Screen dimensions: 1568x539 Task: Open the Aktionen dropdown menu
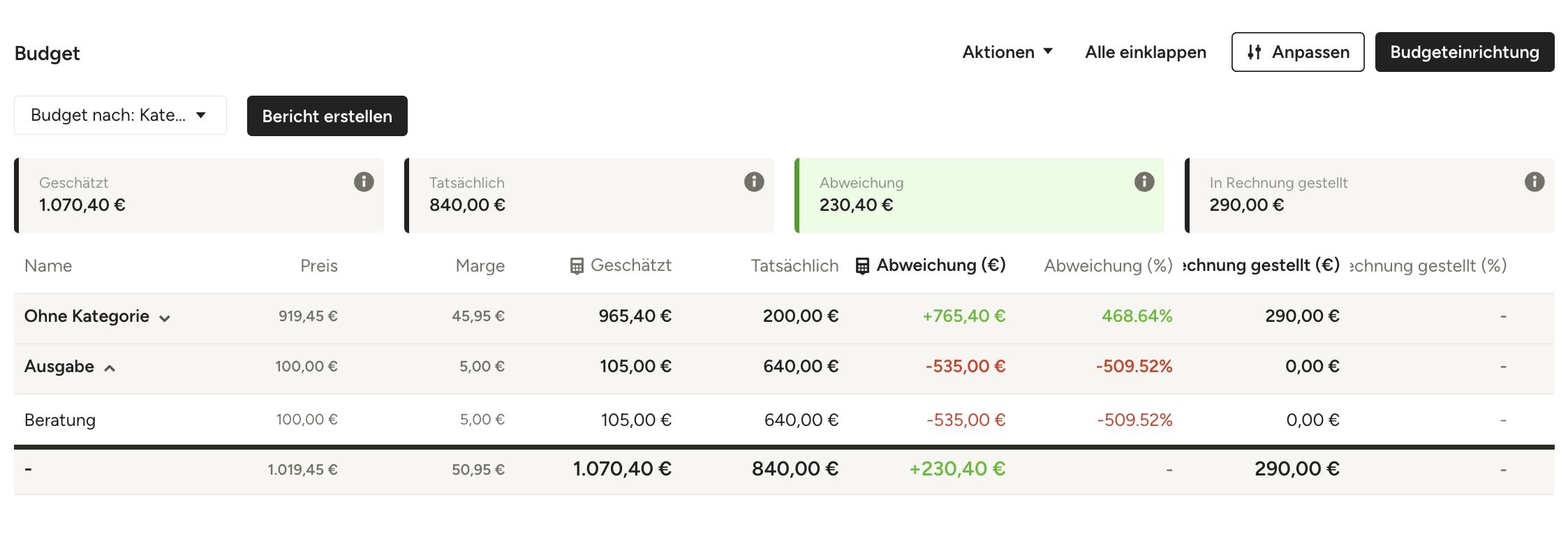pyautogui.click(x=1007, y=52)
